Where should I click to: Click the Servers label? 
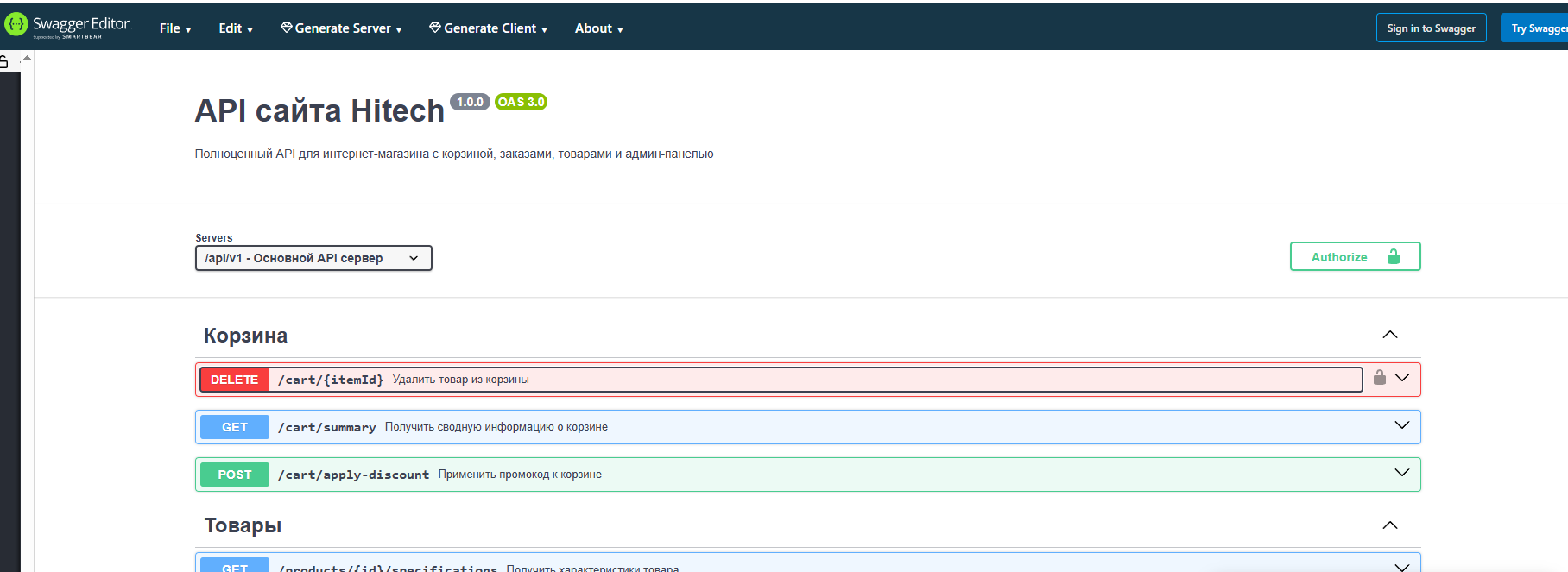pyautogui.click(x=214, y=238)
